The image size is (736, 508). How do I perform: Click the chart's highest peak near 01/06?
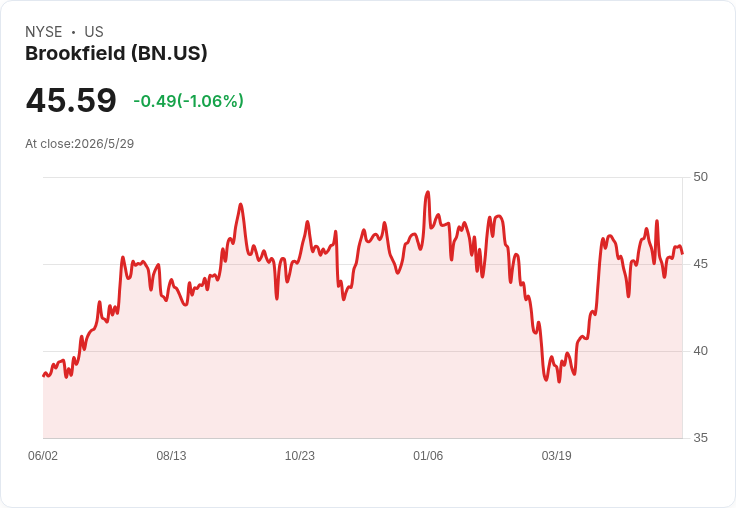[428, 192]
